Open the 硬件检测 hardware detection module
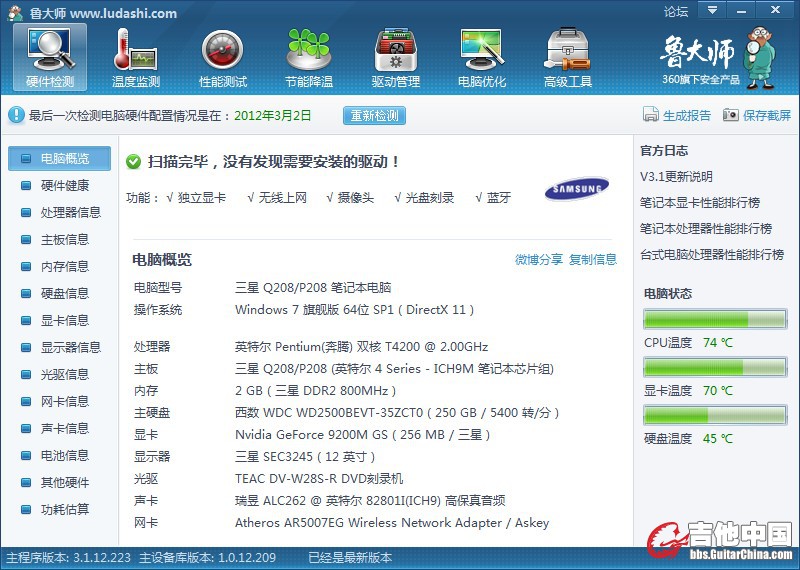The width and height of the screenshot is (800, 570). pyautogui.click(x=50, y=58)
